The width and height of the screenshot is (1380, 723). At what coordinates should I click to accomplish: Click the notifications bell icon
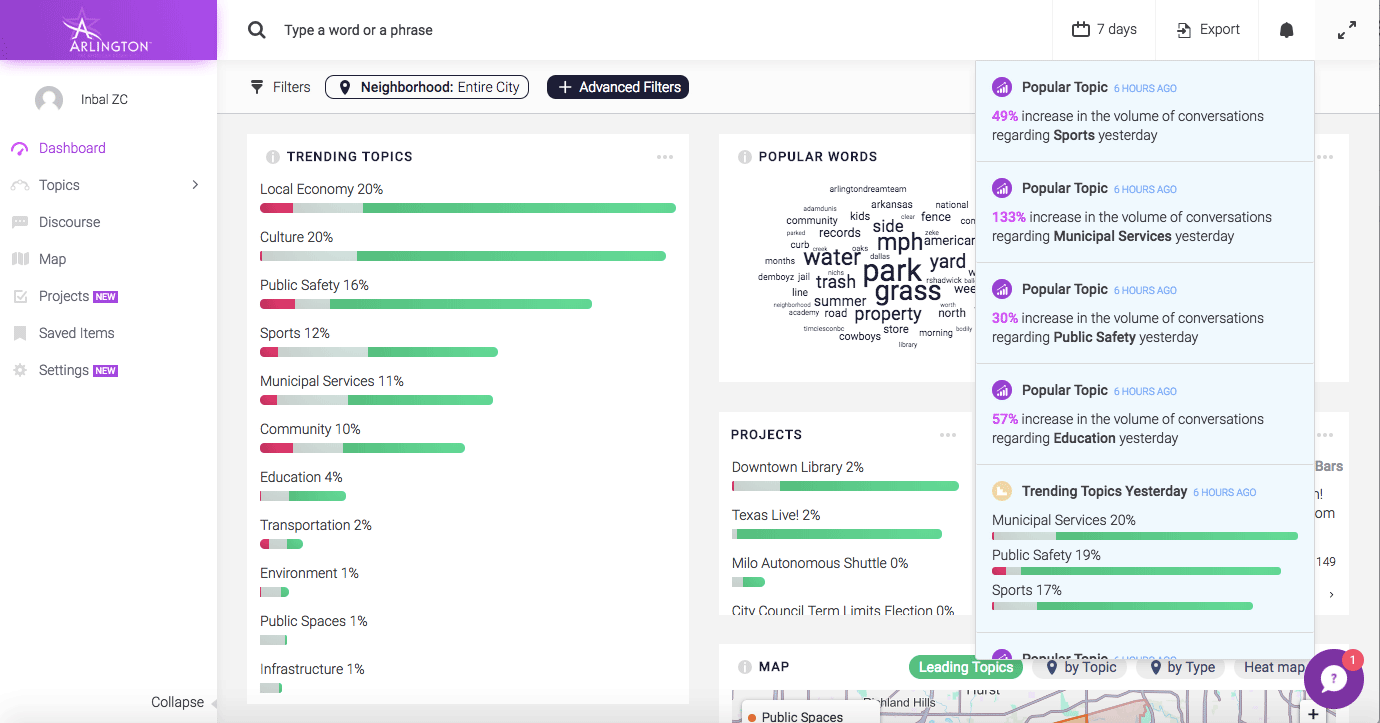click(1287, 30)
